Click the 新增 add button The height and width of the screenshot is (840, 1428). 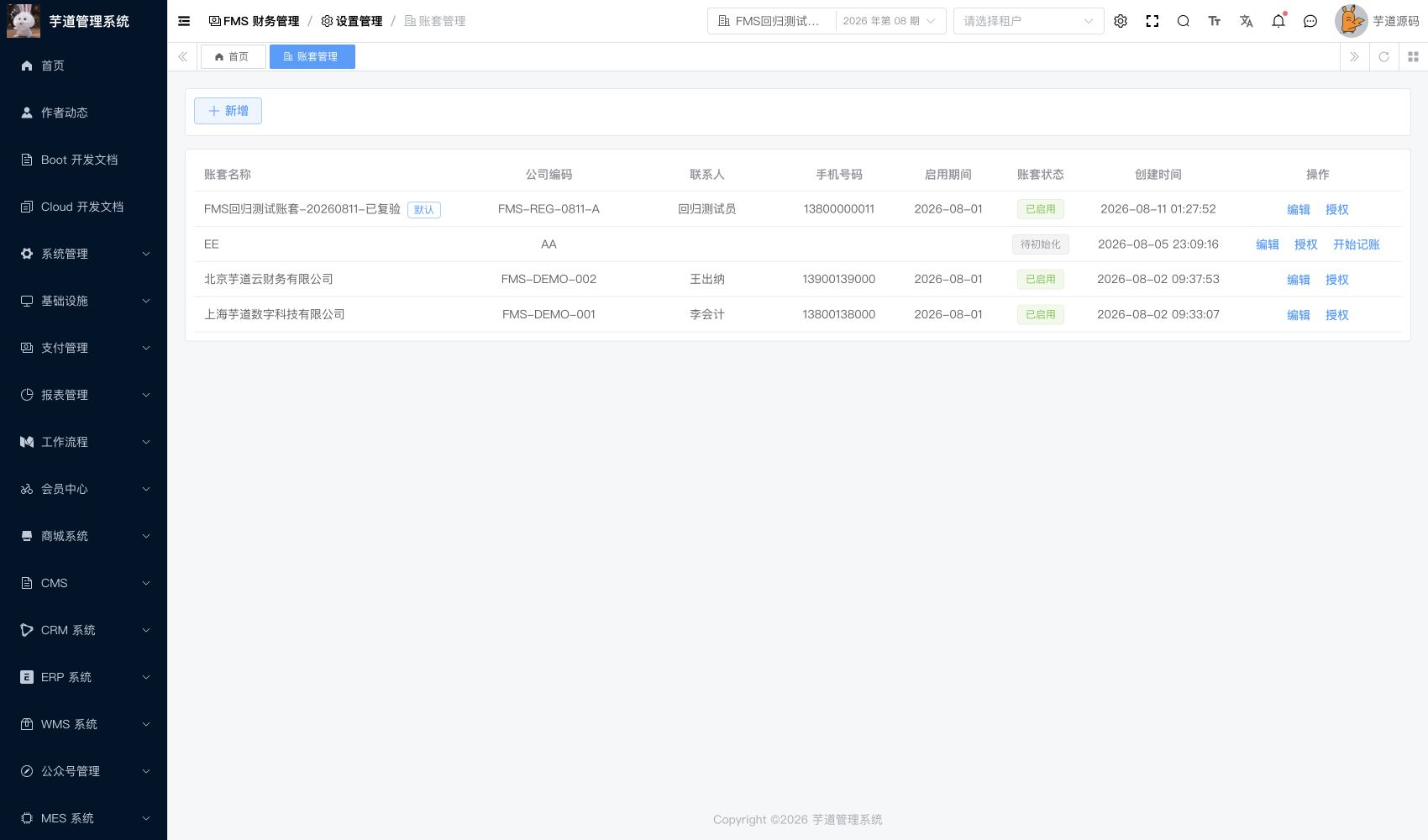(228, 111)
